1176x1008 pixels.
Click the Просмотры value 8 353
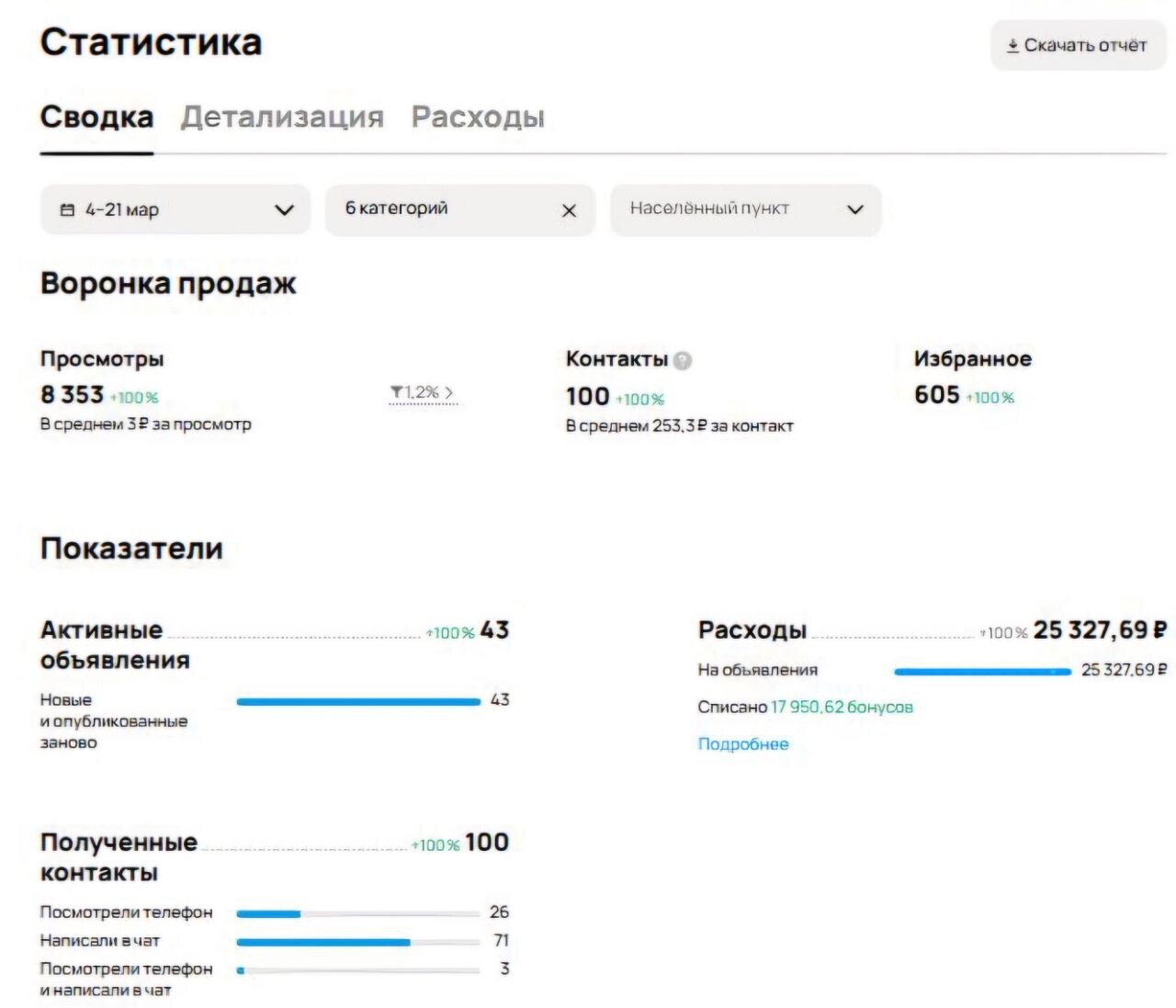72,395
